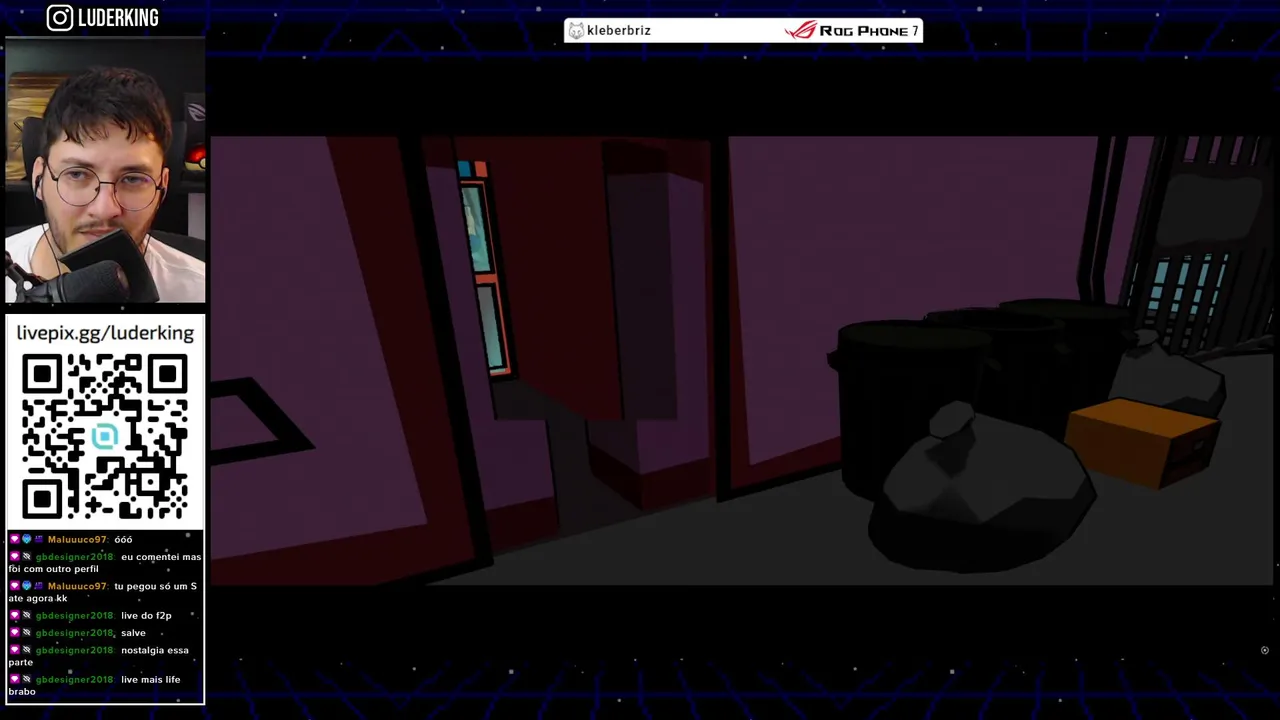Click the Instagram logo icon
Viewport: 1280px width, 720px height.
click(60, 18)
